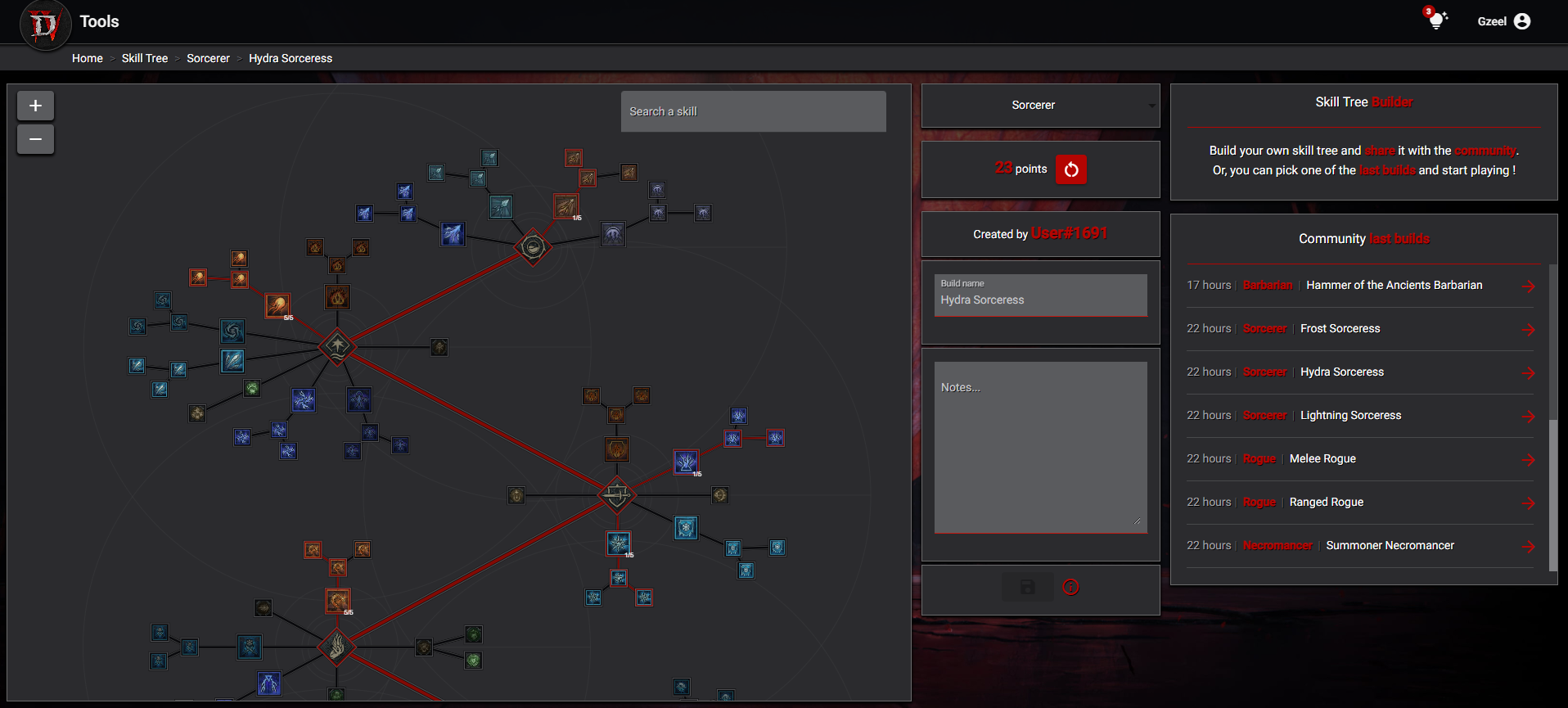Go to Home in the breadcrumb
The width and height of the screenshot is (1568, 708).
[x=88, y=58]
